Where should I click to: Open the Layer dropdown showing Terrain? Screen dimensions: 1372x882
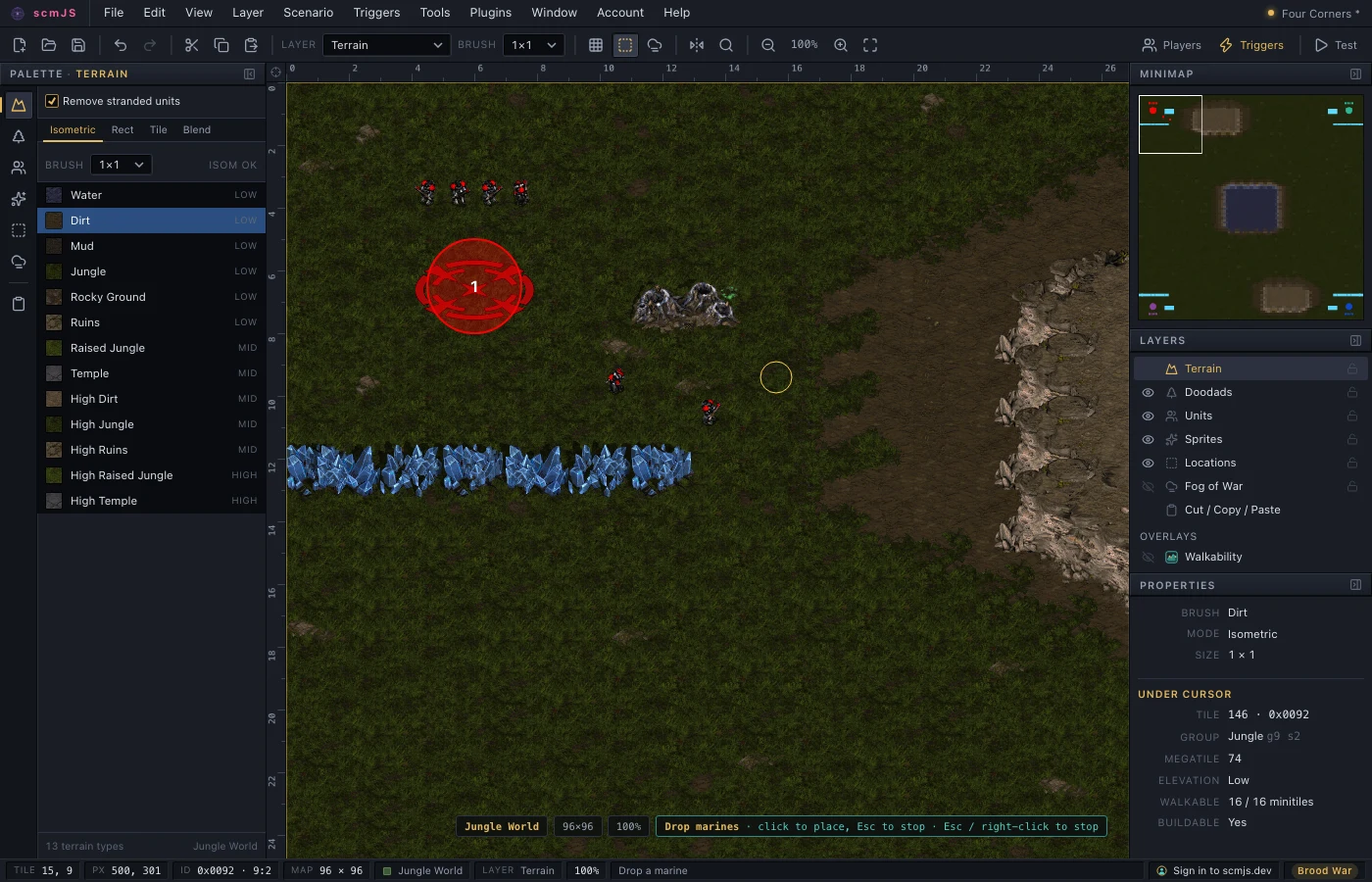point(386,45)
